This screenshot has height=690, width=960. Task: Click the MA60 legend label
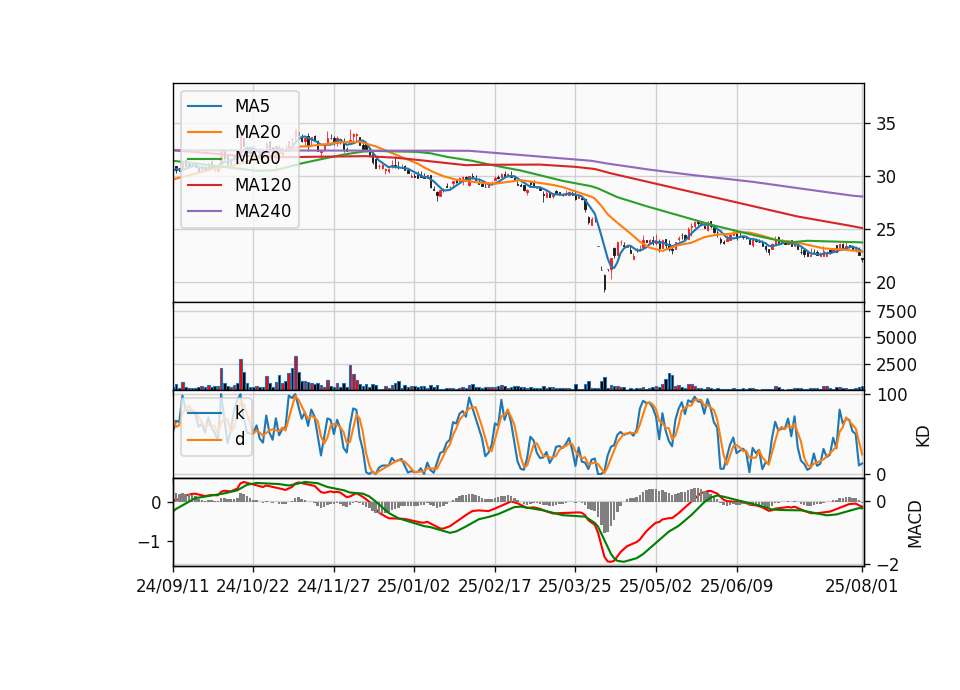point(257,159)
